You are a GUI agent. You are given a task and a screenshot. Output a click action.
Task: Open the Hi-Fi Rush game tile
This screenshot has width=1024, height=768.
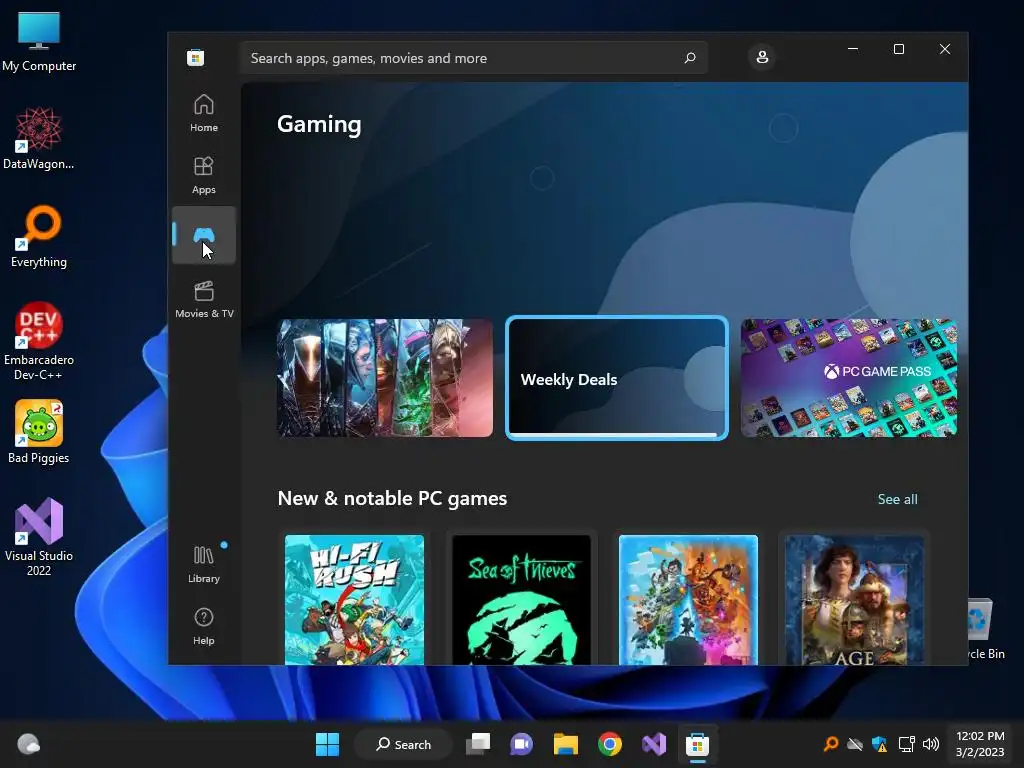tap(355, 600)
